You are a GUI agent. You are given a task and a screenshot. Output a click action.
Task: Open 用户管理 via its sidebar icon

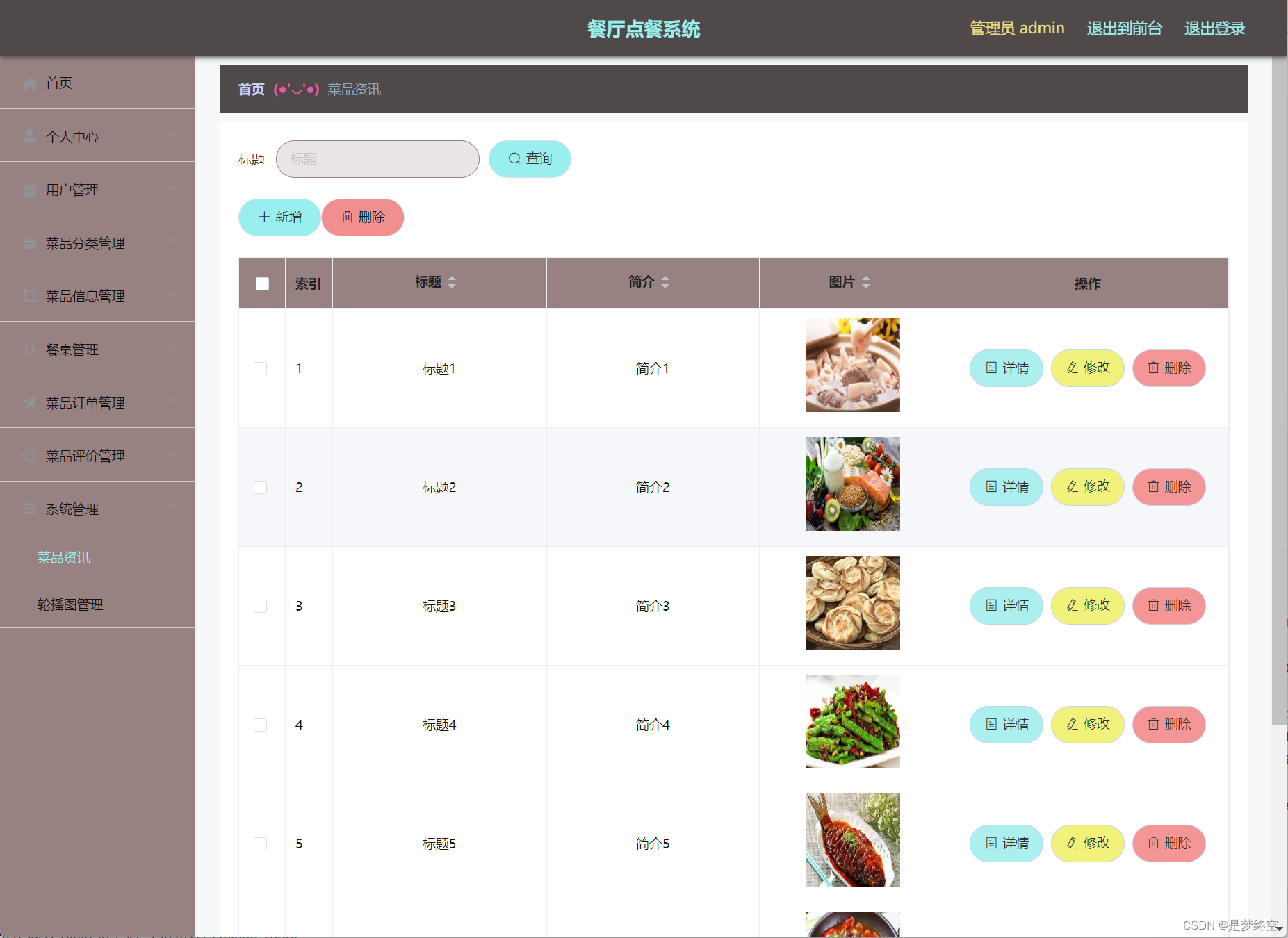pos(29,189)
